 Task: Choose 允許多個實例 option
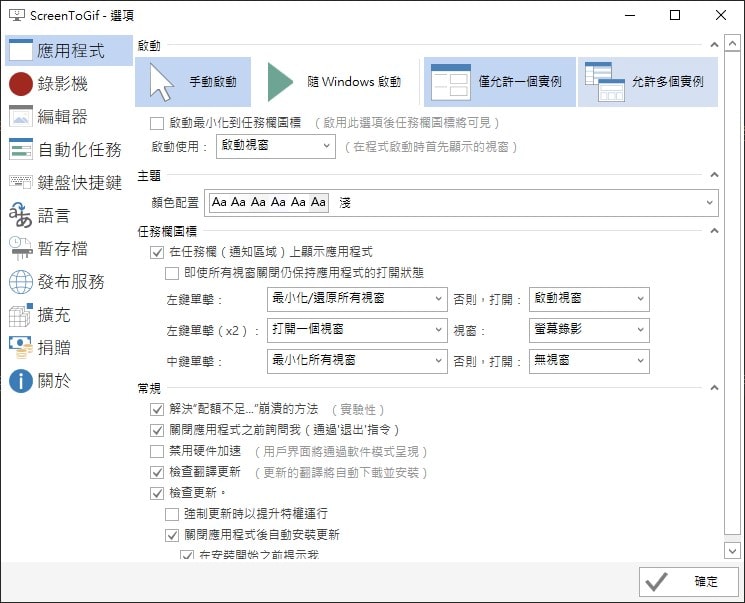(x=648, y=82)
